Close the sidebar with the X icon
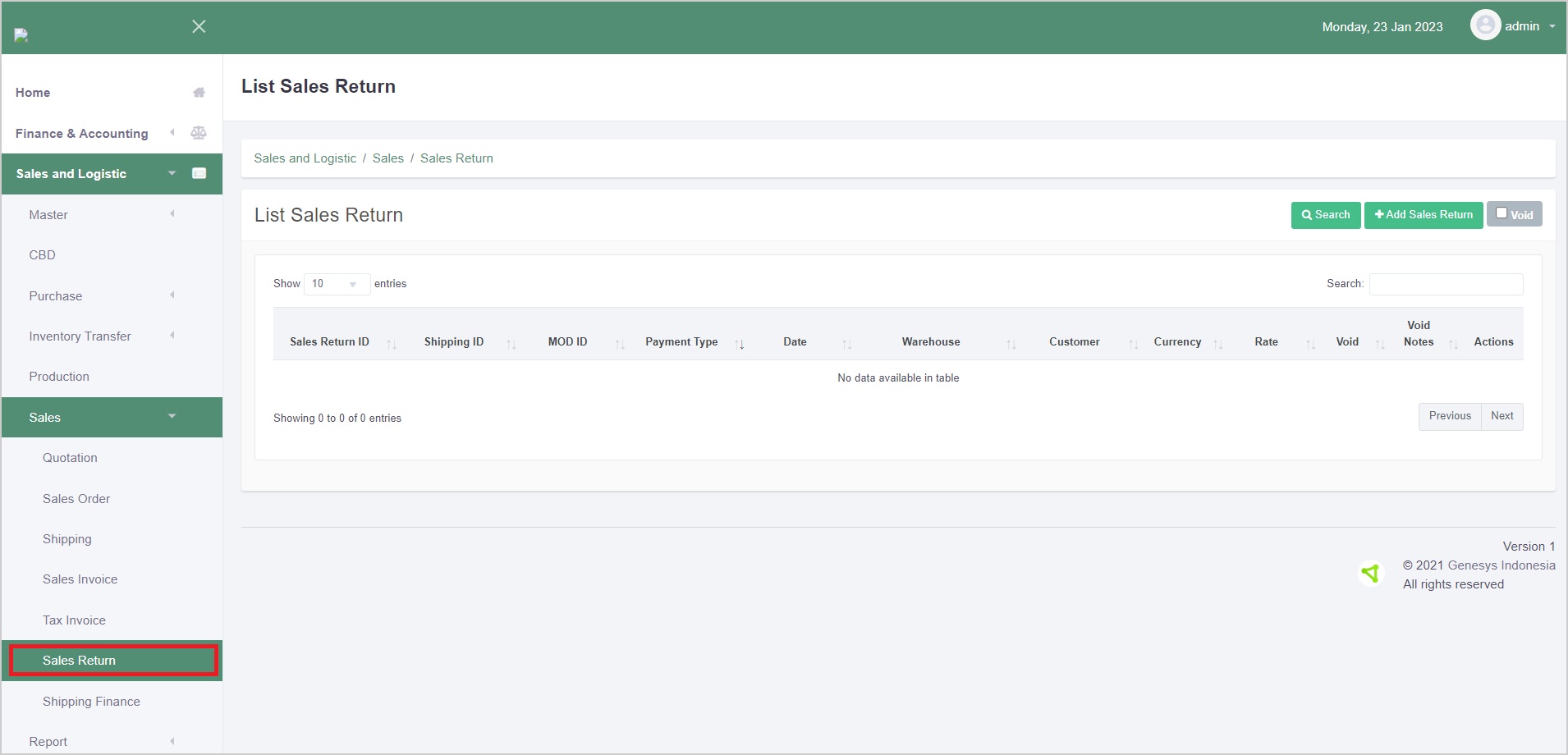Viewport: 1568px width, 755px height. pyautogui.click(x=199, y=26)
